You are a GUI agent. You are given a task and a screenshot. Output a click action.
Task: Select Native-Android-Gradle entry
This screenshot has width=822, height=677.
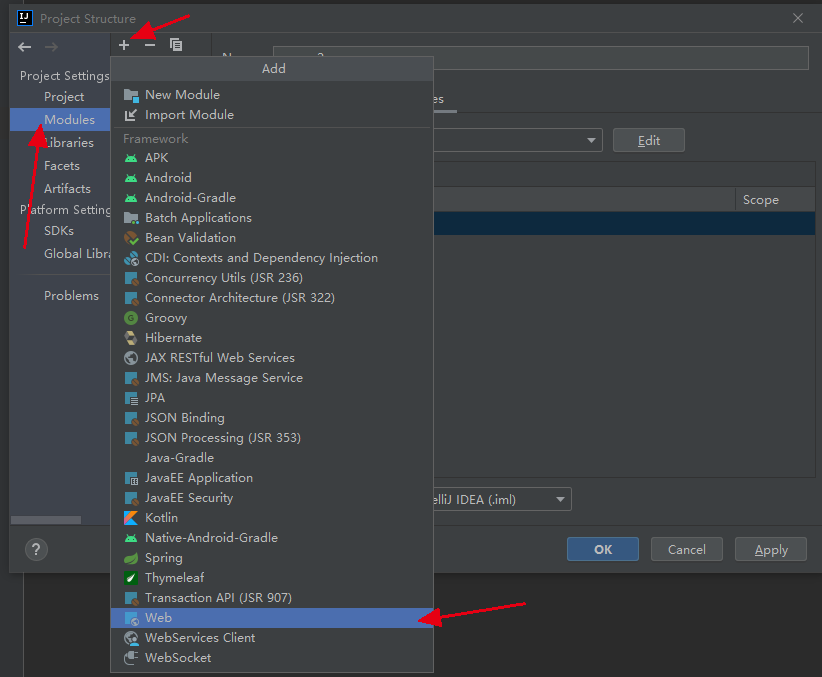[272, 538]
